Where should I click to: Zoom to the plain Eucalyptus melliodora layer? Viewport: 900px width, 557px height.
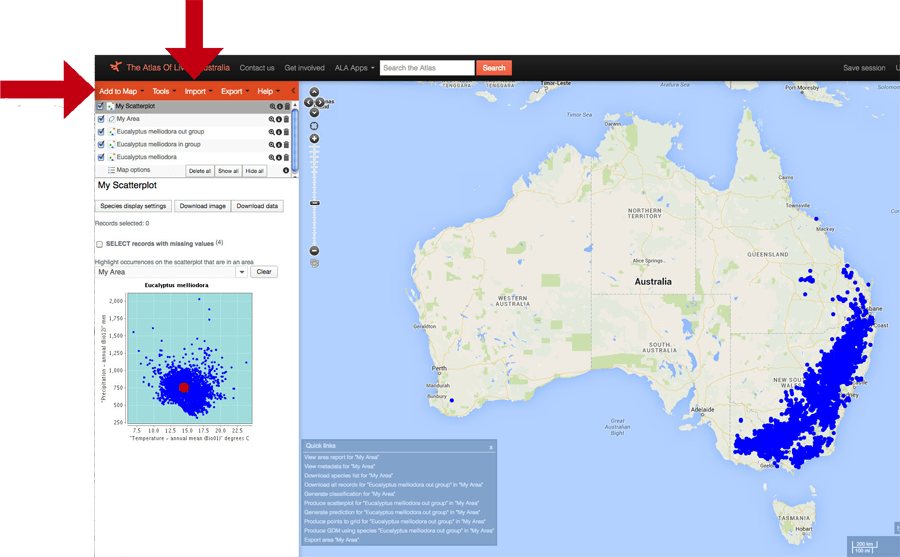click(x=271, y=157)
